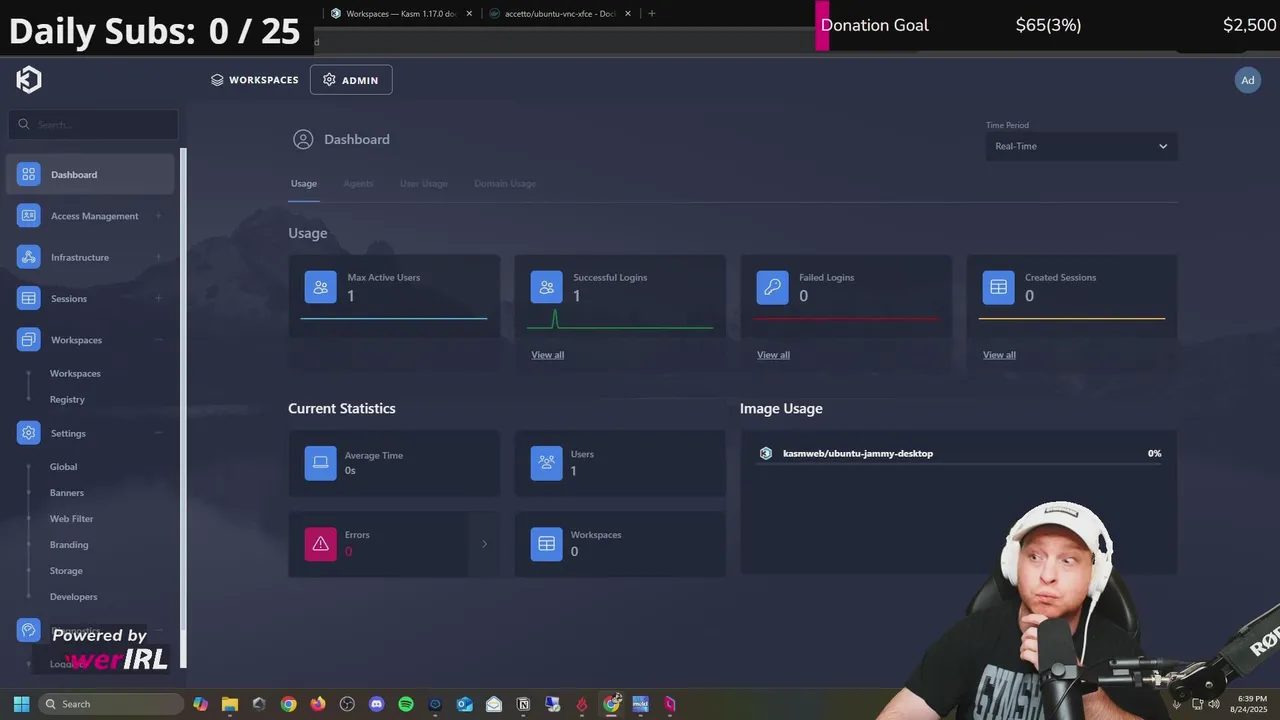Click the Sessions sidebar icon
This screenshot has height=720, width=1280.
point(28,298)
